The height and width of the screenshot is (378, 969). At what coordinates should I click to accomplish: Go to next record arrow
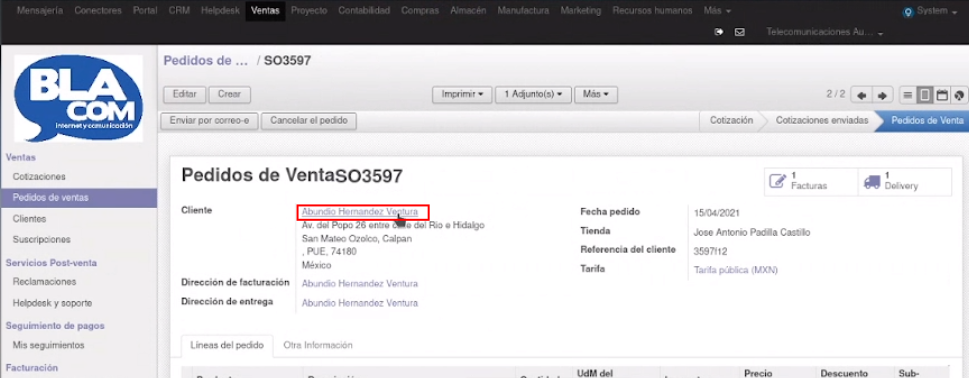[x=882, y=95]
